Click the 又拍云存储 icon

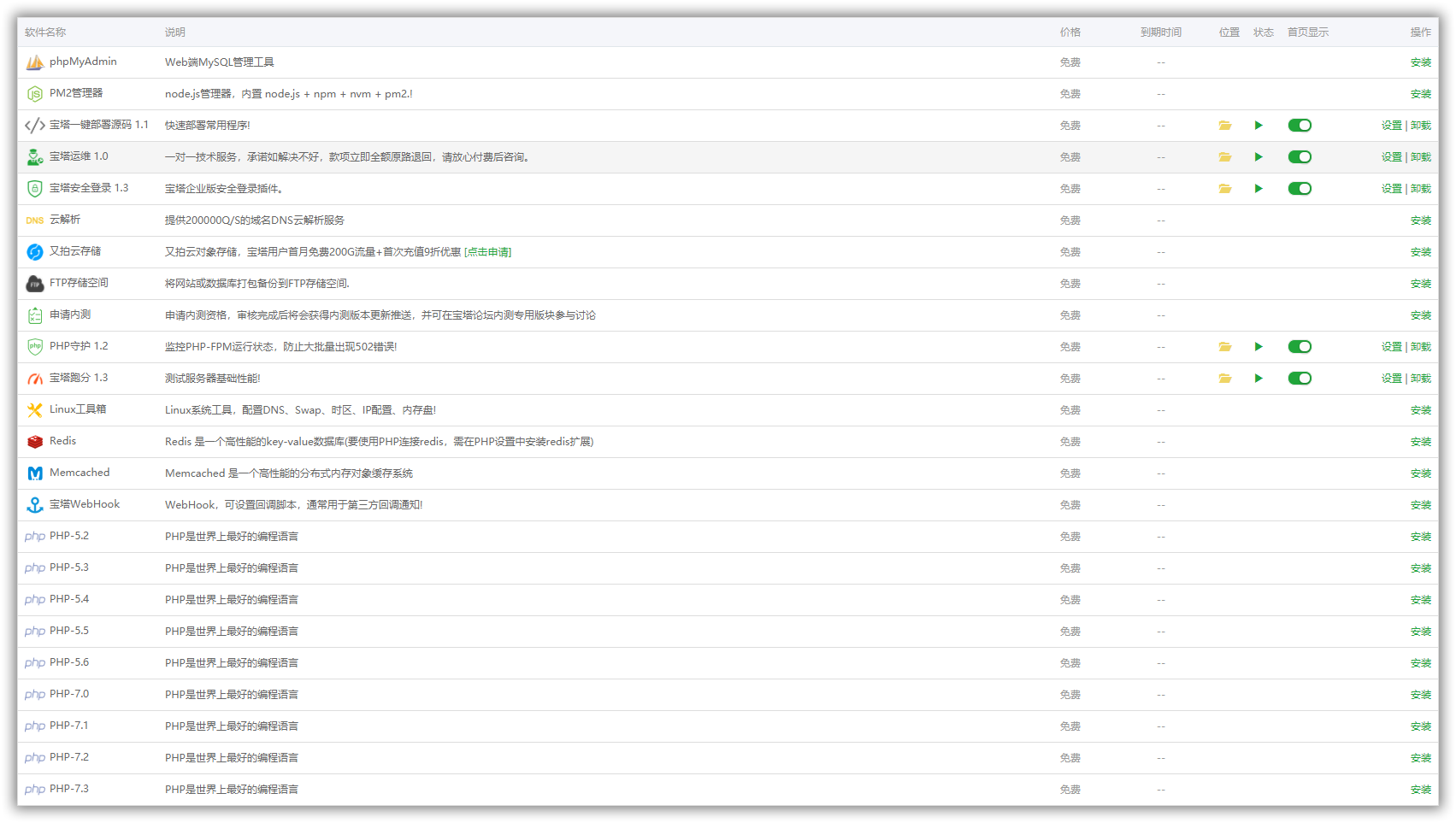point(35,252)
